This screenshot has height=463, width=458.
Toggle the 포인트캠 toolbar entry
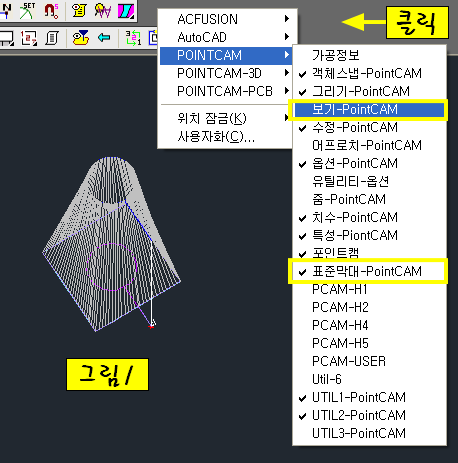(369, 253)
